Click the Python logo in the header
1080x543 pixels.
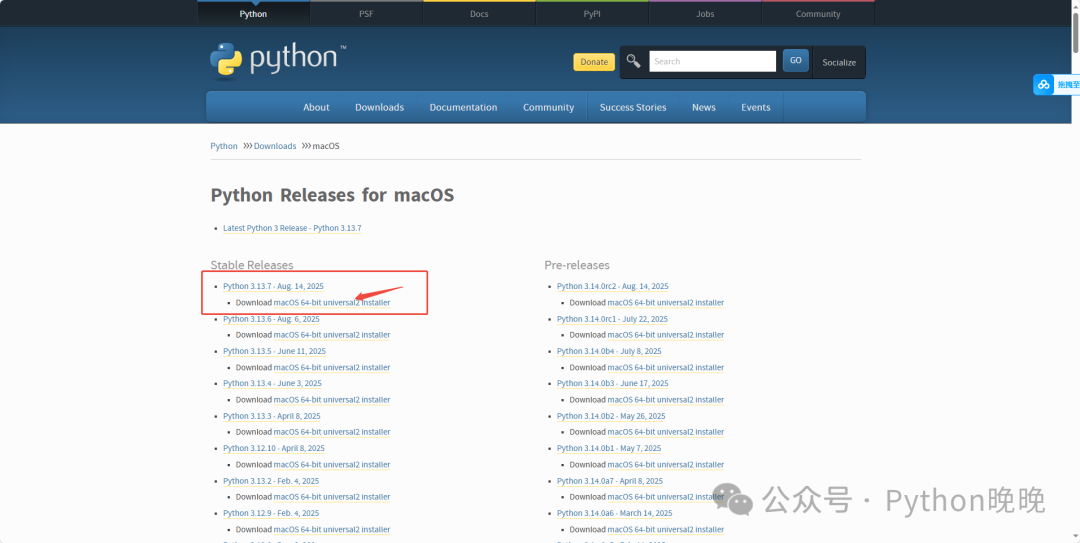[278, 60]
